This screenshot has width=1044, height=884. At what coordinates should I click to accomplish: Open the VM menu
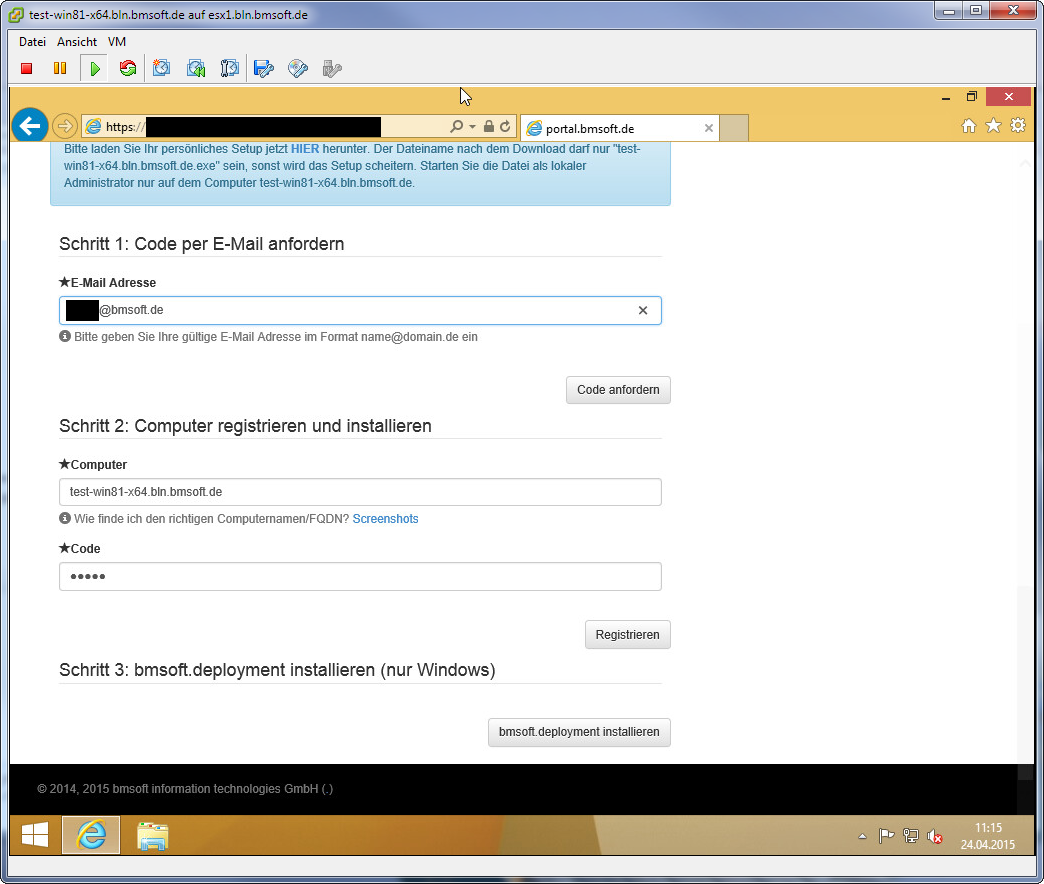pos(117,42)
